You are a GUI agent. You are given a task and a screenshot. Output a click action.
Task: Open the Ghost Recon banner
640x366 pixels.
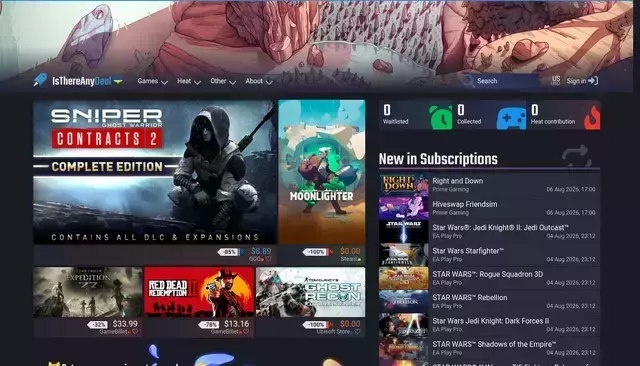[311, 292]
